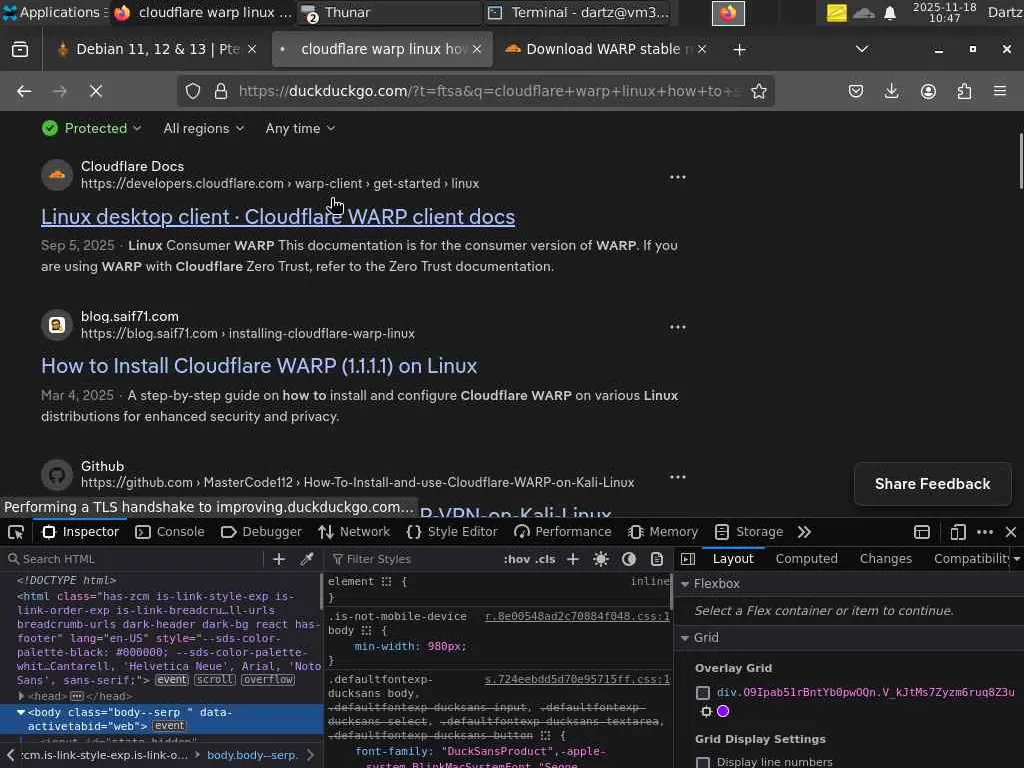Image resolution: width=1024 pixels, height=768 pixels.
Task: Click the grid overlay settings target icon
Action: pyautogui.click(x=706, y=711)
